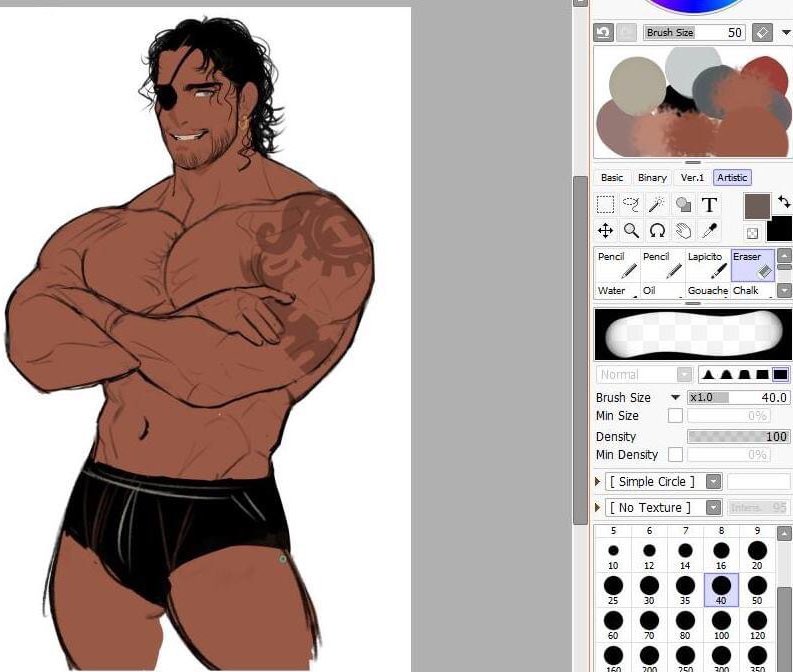Open the dropdown arrow at top right

[x=786, y=32]
